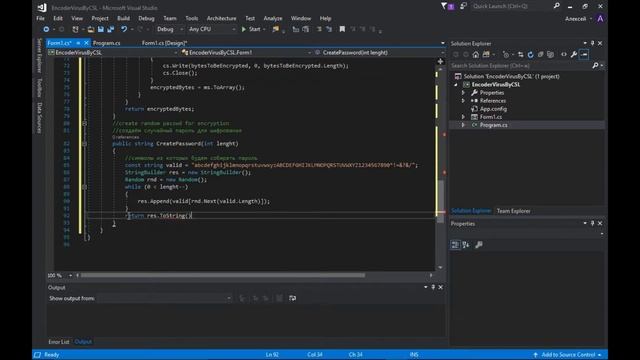The height and width of the screenshot is (360, 640).
Task: Open the Build menu
Action: 123,18
